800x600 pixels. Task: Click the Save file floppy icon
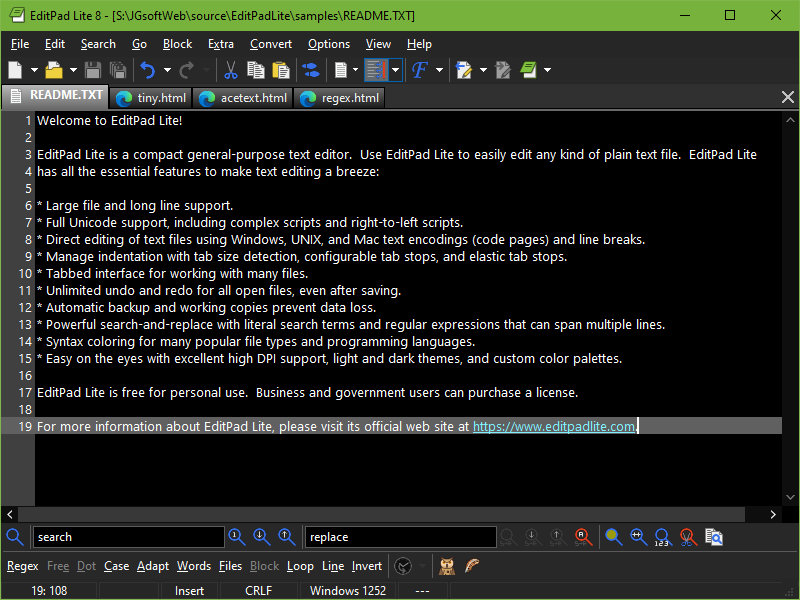pyautogui.click(x=93, y=70)
